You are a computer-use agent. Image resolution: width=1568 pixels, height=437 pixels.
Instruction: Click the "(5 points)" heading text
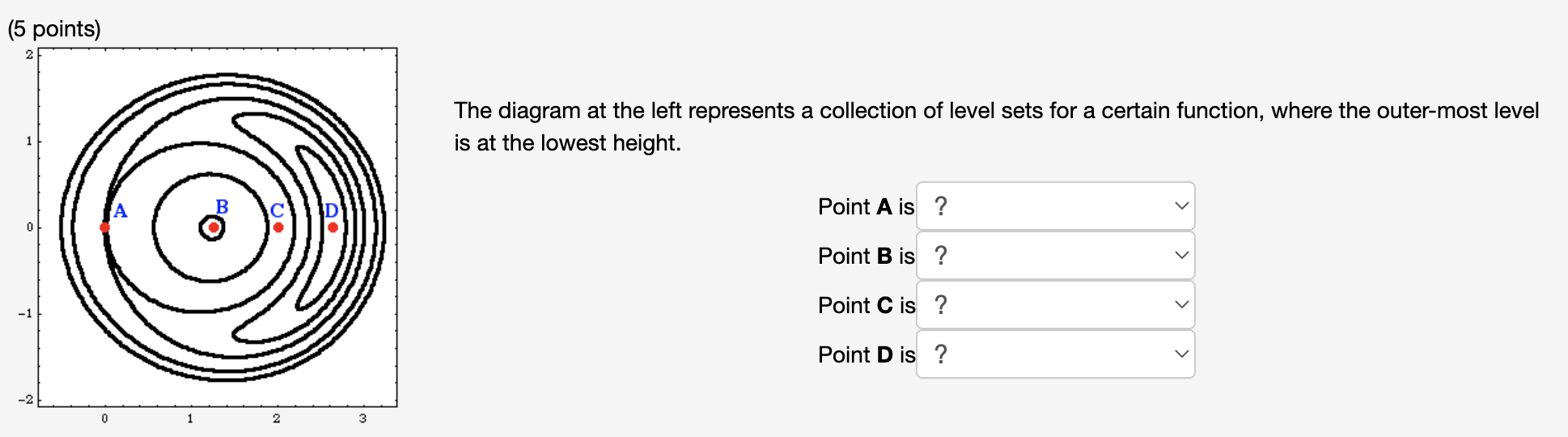pos(54,28)
